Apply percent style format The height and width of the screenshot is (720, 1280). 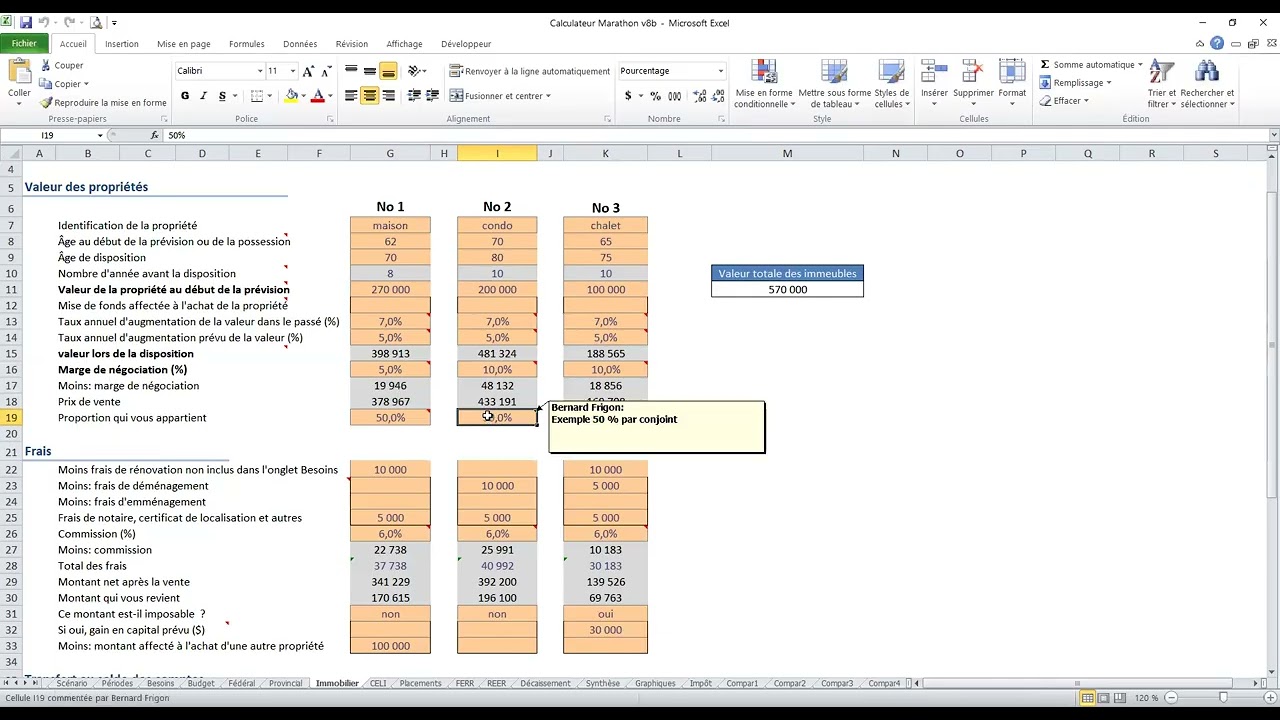click(x=655, y=96)
